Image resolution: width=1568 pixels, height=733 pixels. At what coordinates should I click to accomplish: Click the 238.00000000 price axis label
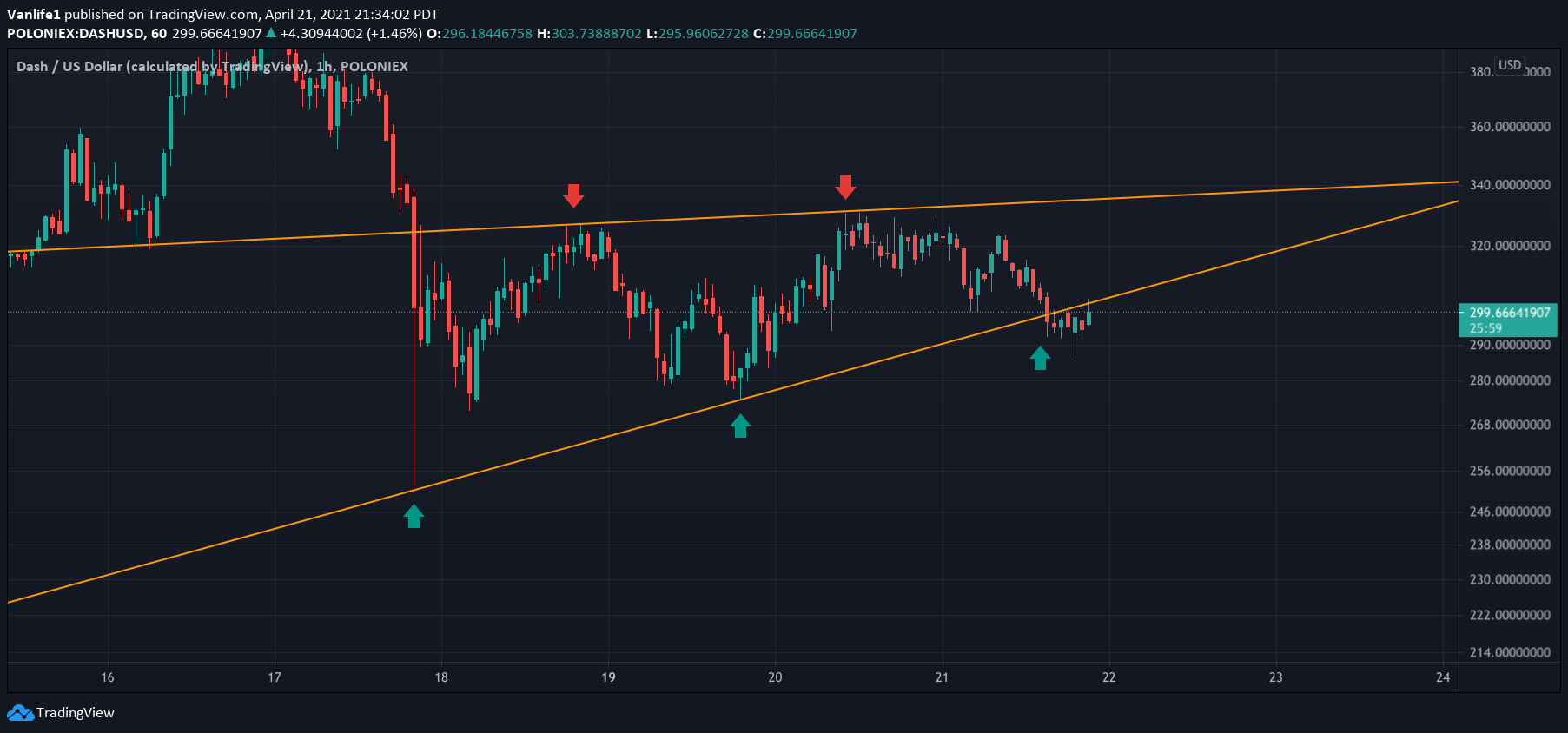(x=1510, y=545)
